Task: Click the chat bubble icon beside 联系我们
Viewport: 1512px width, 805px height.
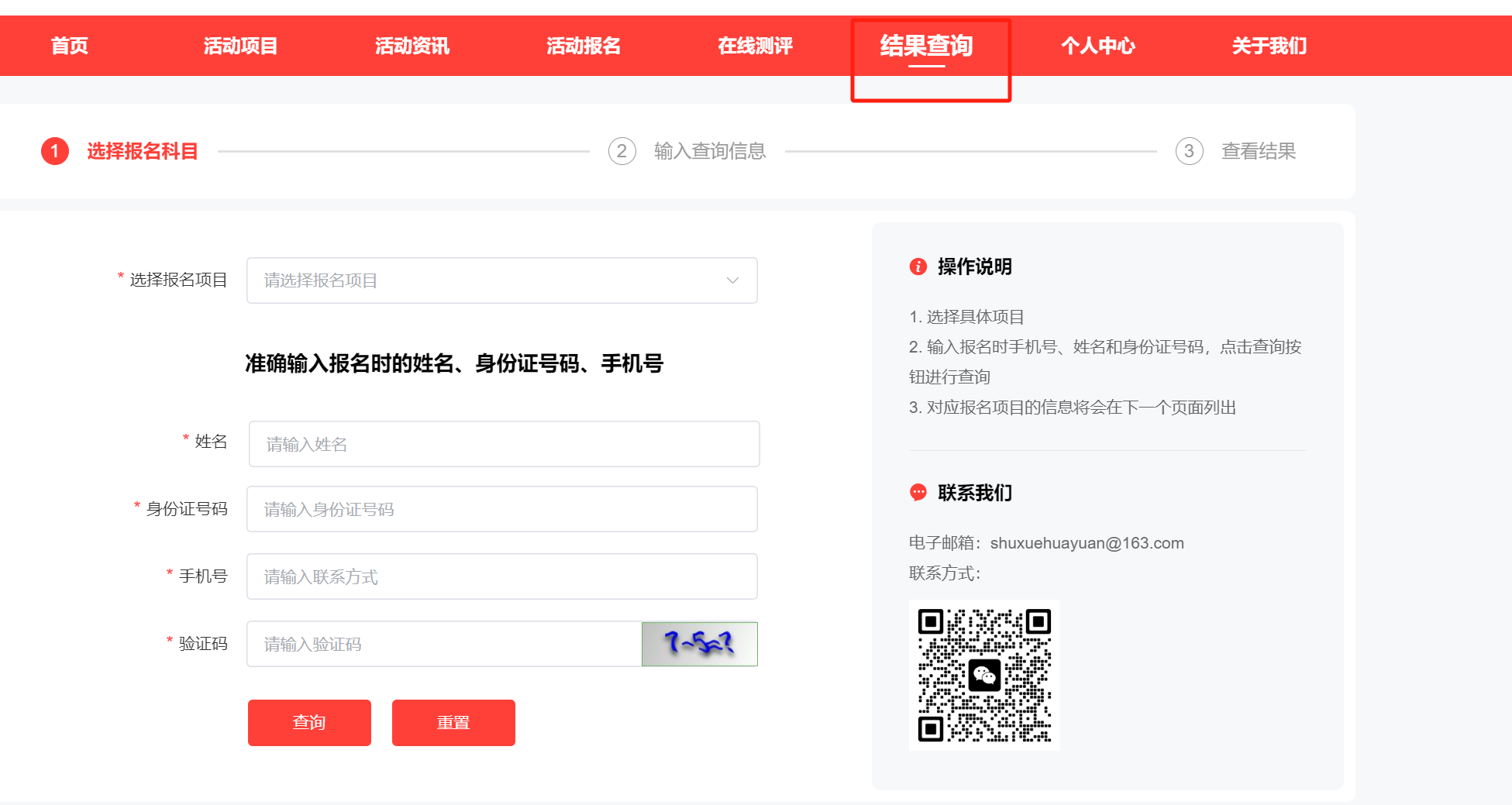Action: tap(918, 493)
